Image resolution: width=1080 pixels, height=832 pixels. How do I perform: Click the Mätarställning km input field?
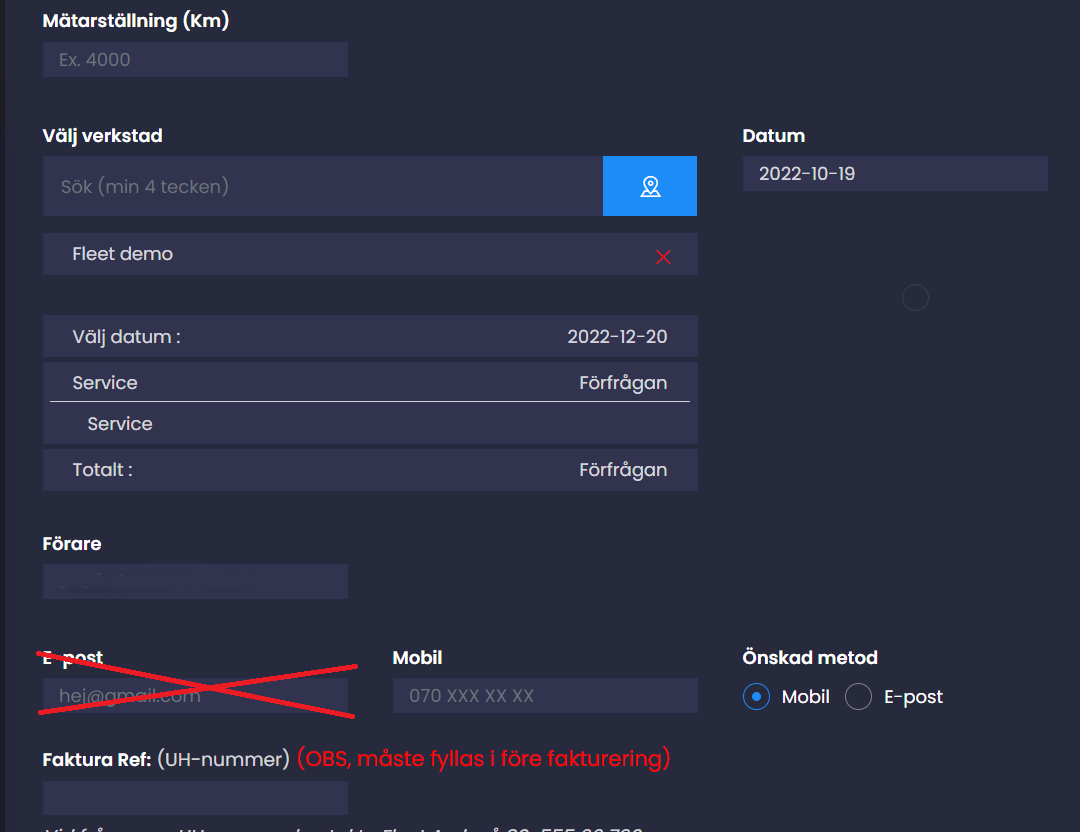tap(195, 60)
